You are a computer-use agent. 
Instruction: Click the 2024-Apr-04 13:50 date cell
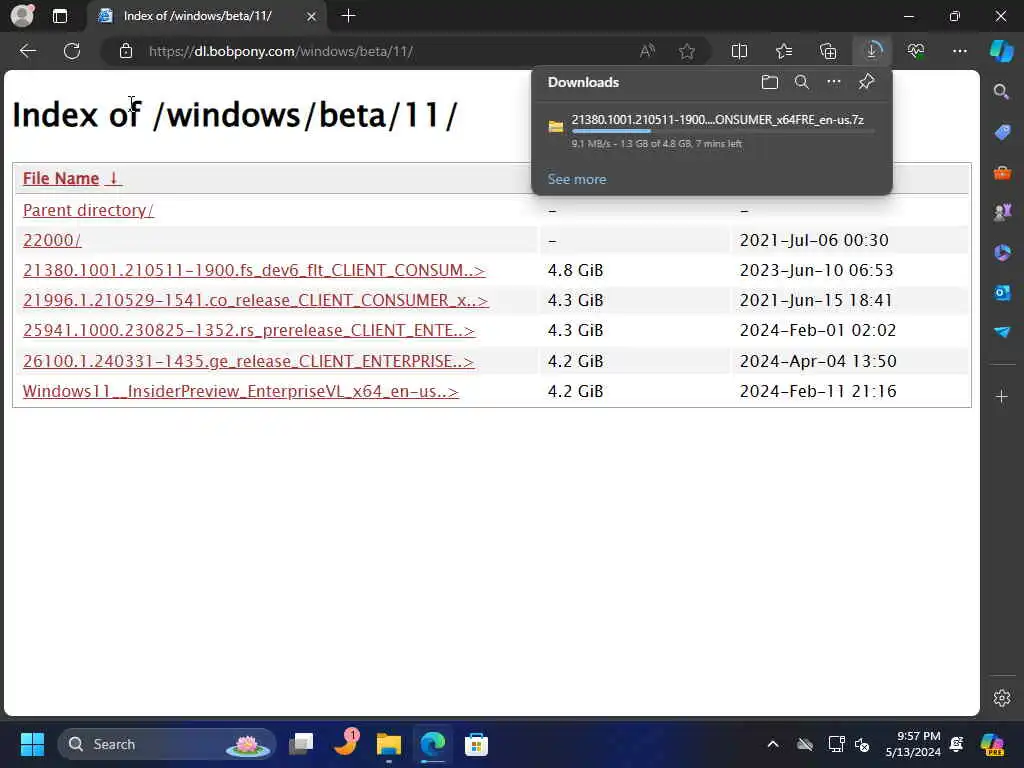click(818, 361)
